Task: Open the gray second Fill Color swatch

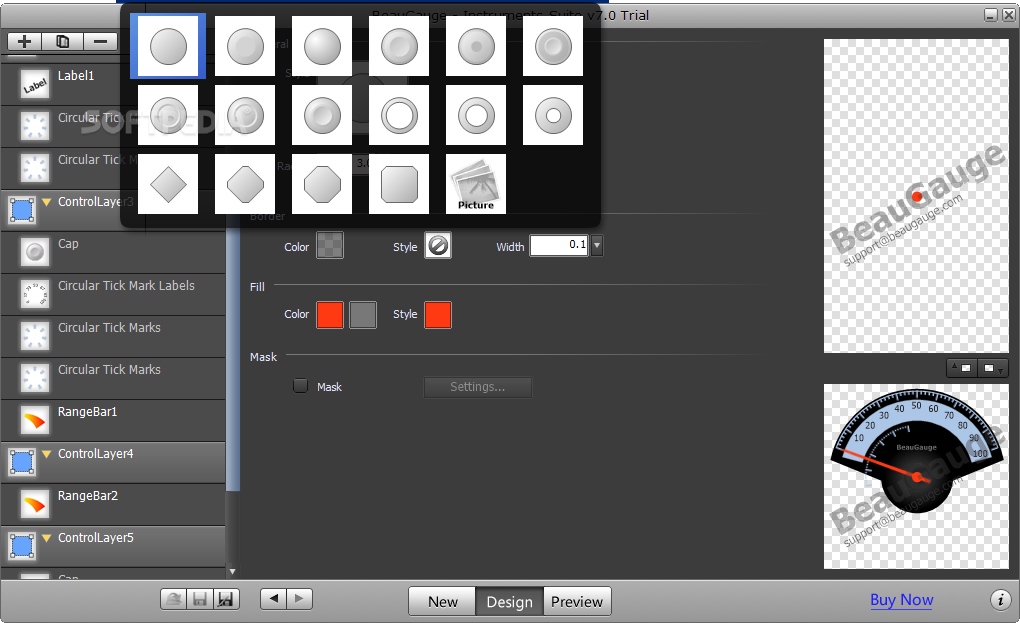Action: click(x=363, y=315)
